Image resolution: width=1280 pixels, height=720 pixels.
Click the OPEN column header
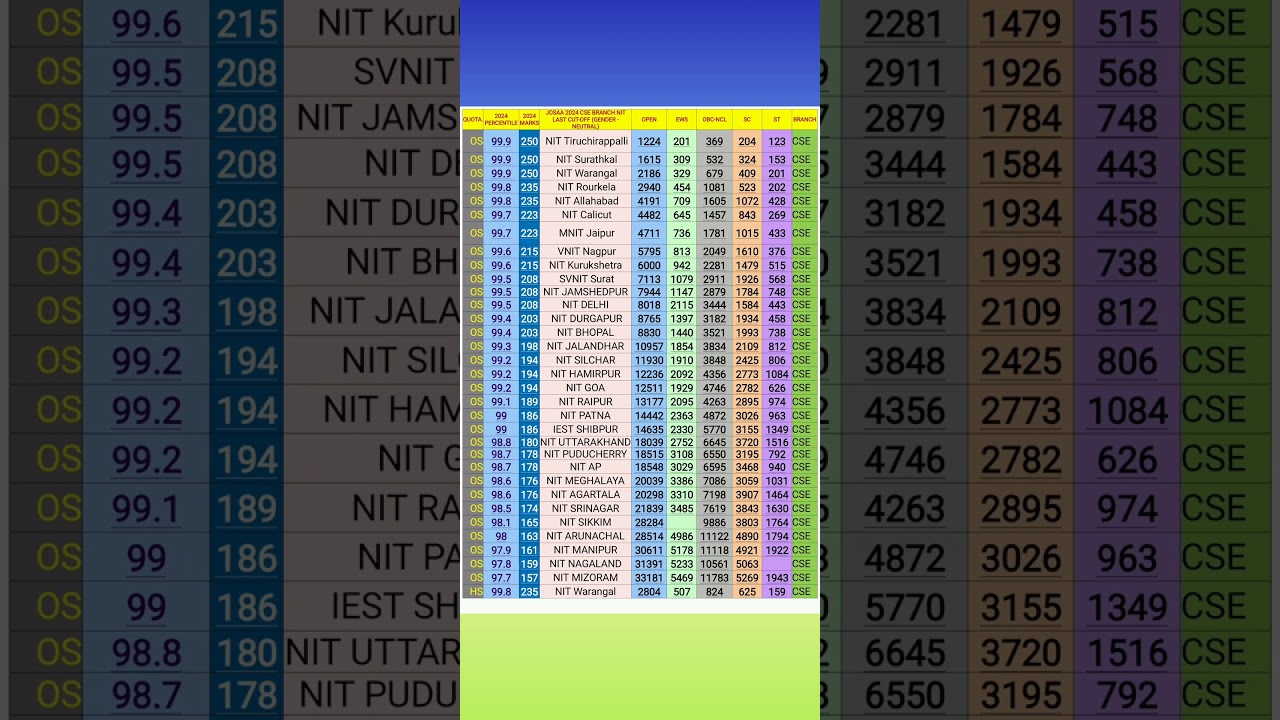(x=649, y=119)
